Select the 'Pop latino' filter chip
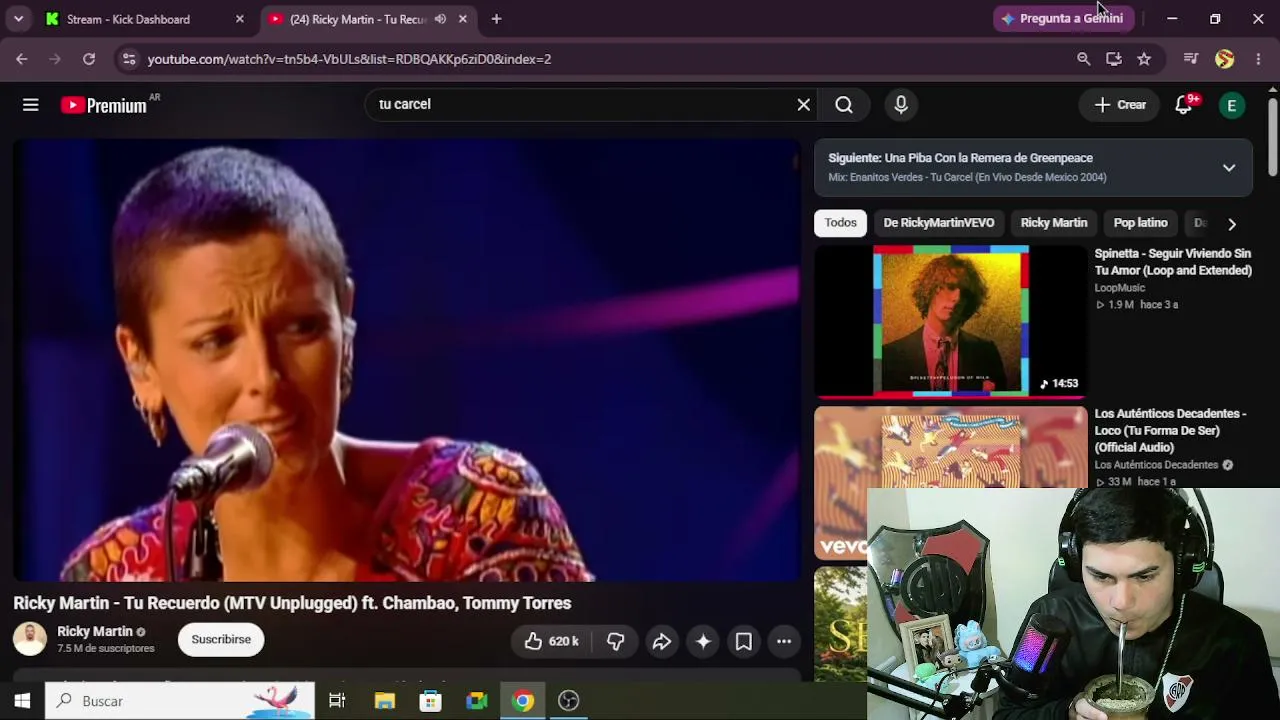Image resolution: width=1280 pixels, height=720 pixels. 1140,223
